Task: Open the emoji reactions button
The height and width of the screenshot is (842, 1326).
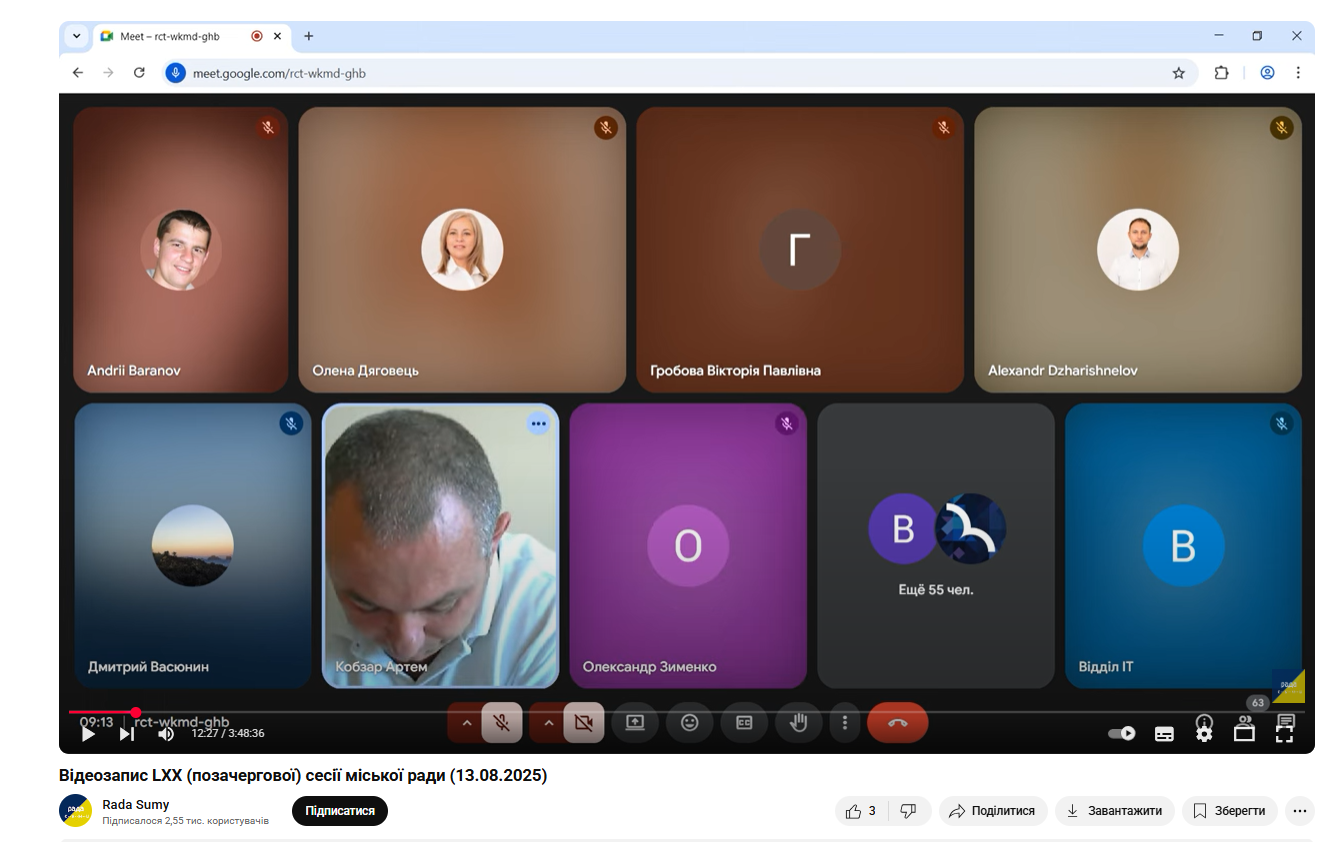Action: (x=689, y=723)
